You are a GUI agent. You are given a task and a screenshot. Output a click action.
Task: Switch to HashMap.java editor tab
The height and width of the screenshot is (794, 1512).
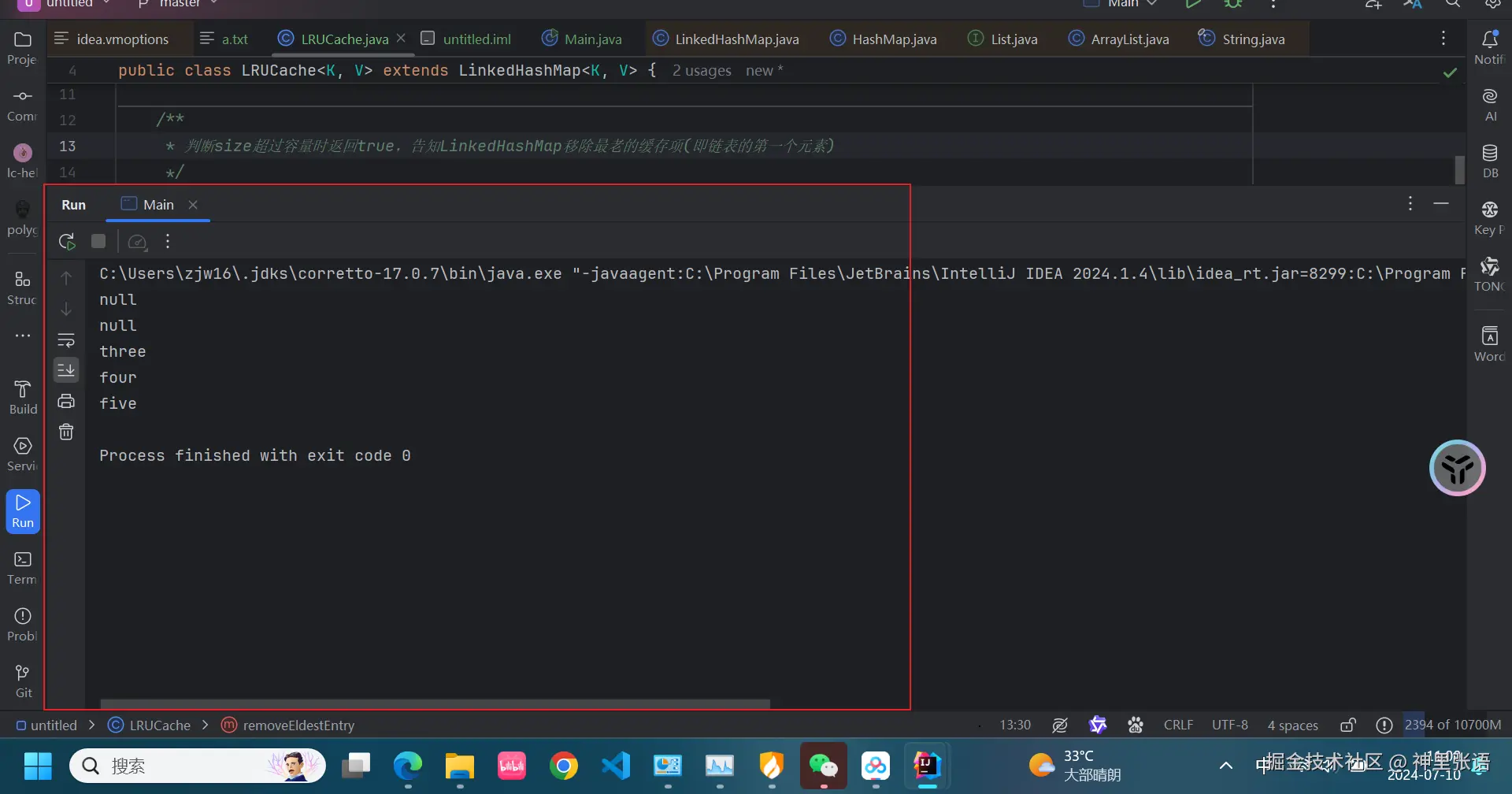coord(884,39)
